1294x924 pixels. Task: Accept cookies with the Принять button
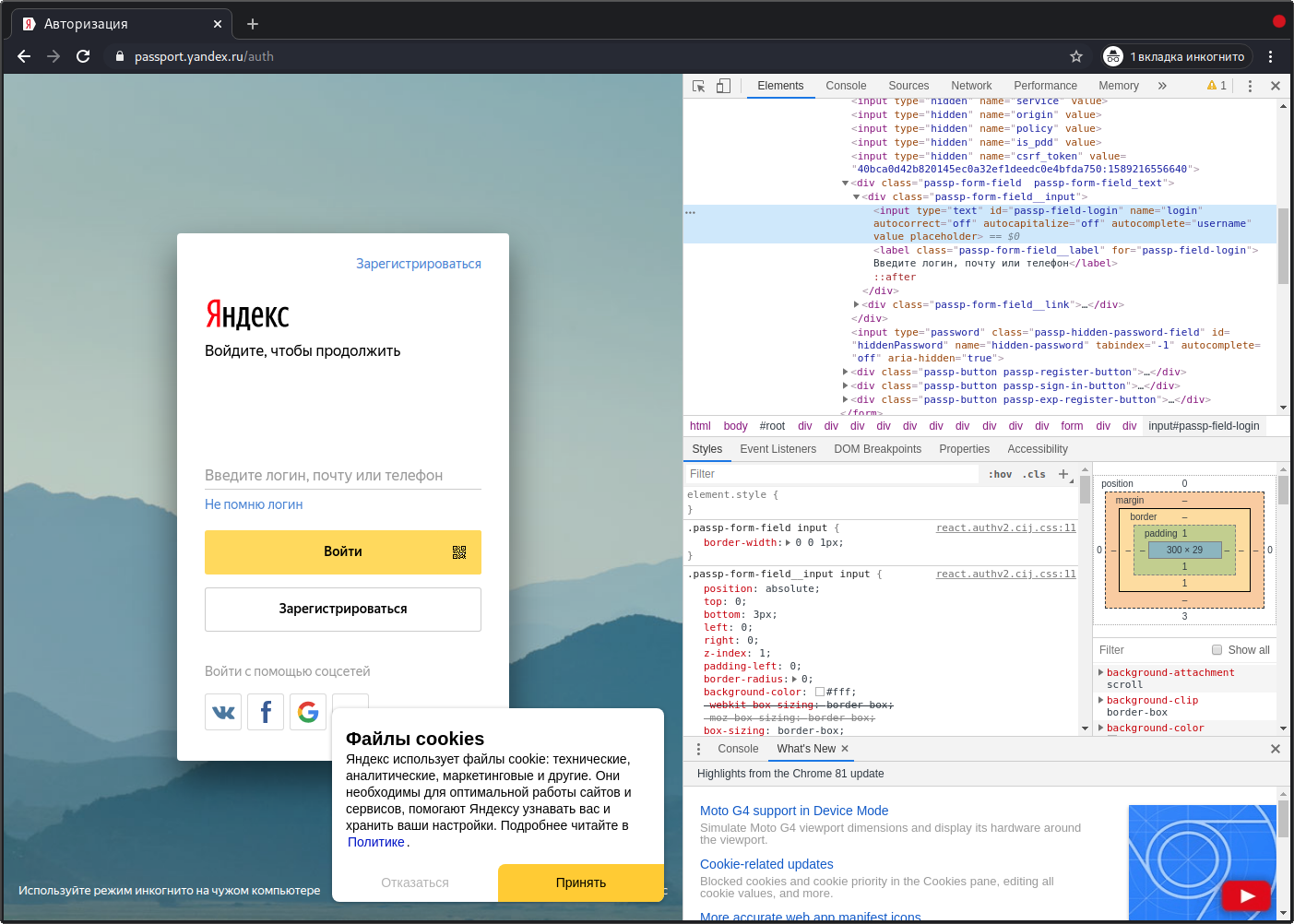581,883
